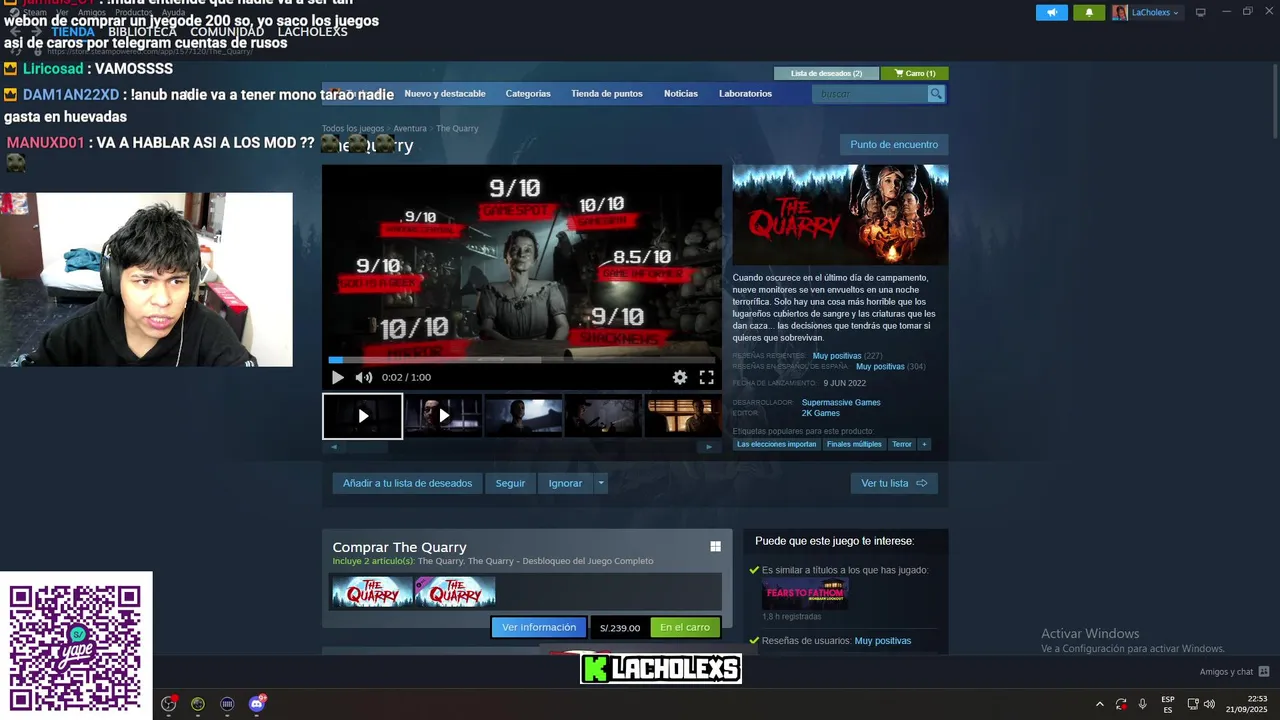Click Ver información button
This screenshot has width=1280, height=720.
(539, 627)
